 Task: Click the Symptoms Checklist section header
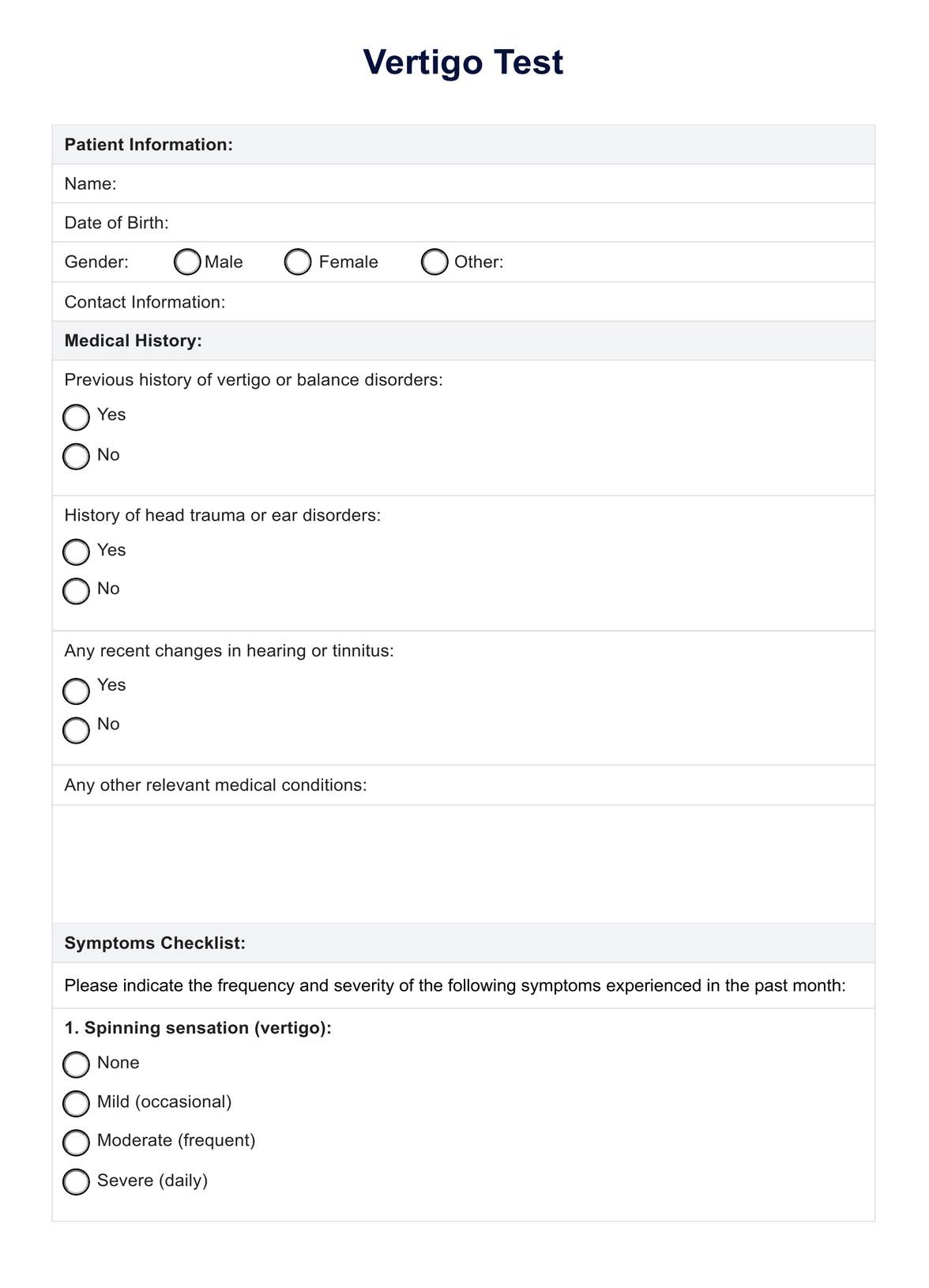point(155,943)
